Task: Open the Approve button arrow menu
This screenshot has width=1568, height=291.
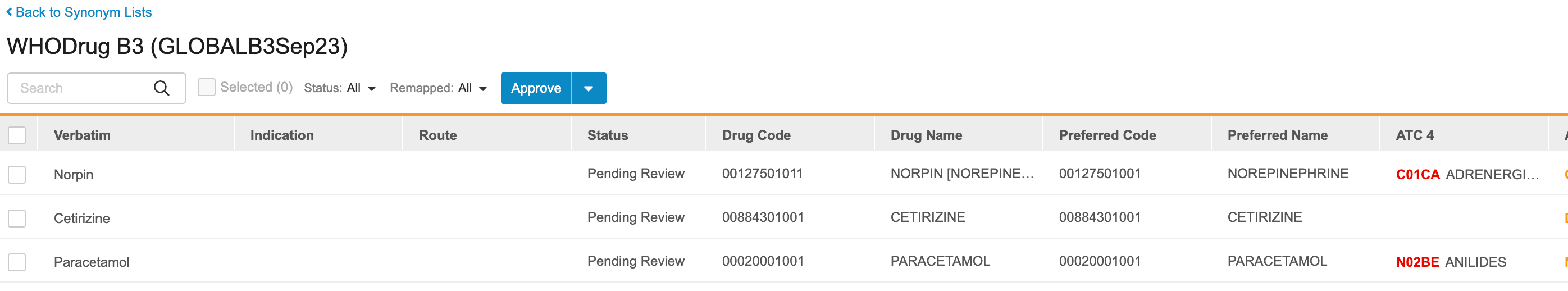Action: (x=589, y=88)
